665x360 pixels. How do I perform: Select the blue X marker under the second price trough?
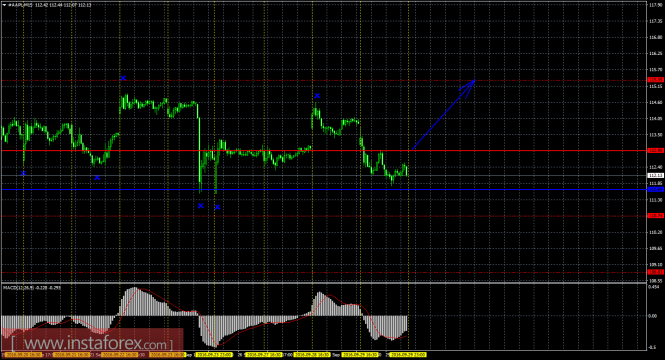pos(97,178)
